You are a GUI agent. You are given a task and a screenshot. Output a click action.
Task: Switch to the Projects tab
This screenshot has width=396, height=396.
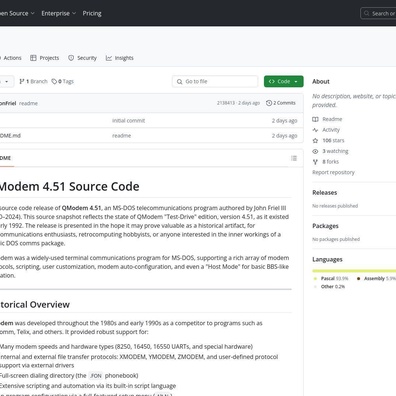pos(44,58)
